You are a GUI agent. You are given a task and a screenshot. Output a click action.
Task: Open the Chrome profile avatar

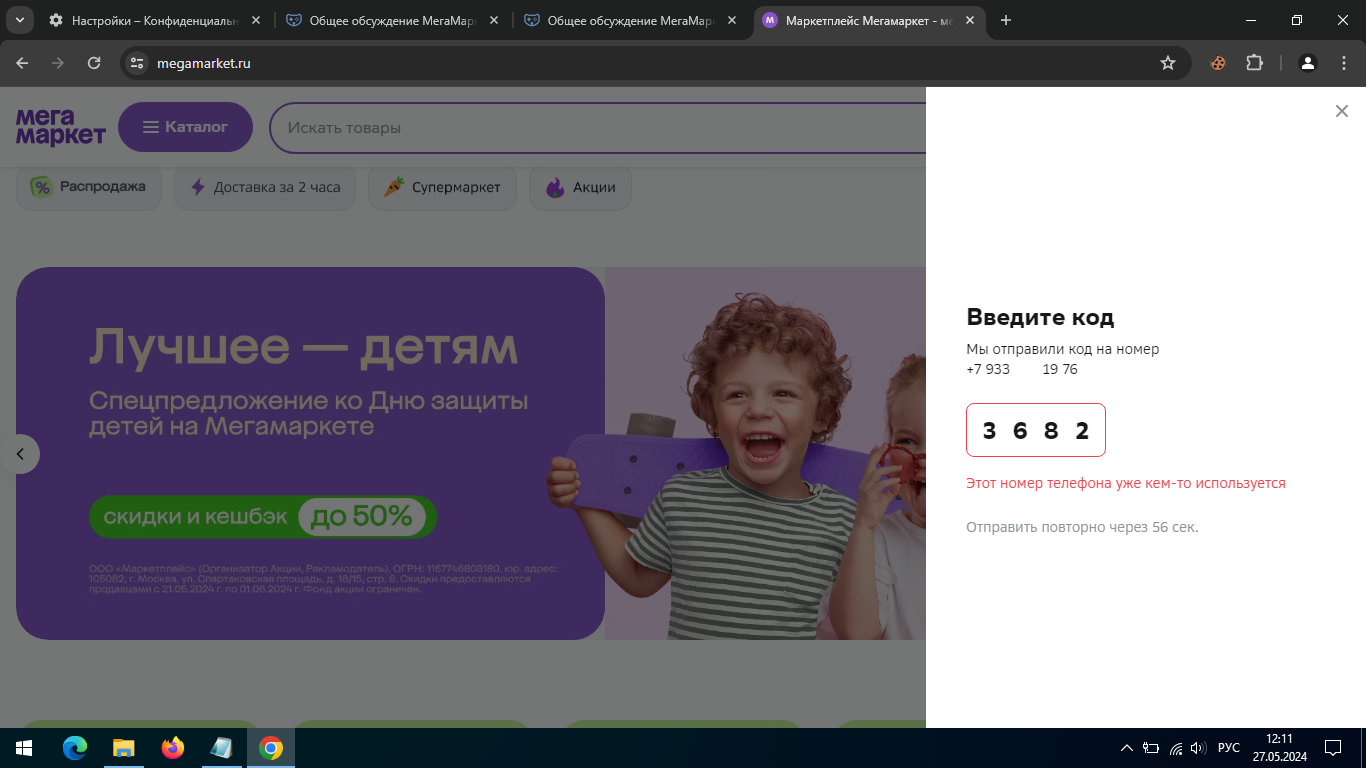1307,63
